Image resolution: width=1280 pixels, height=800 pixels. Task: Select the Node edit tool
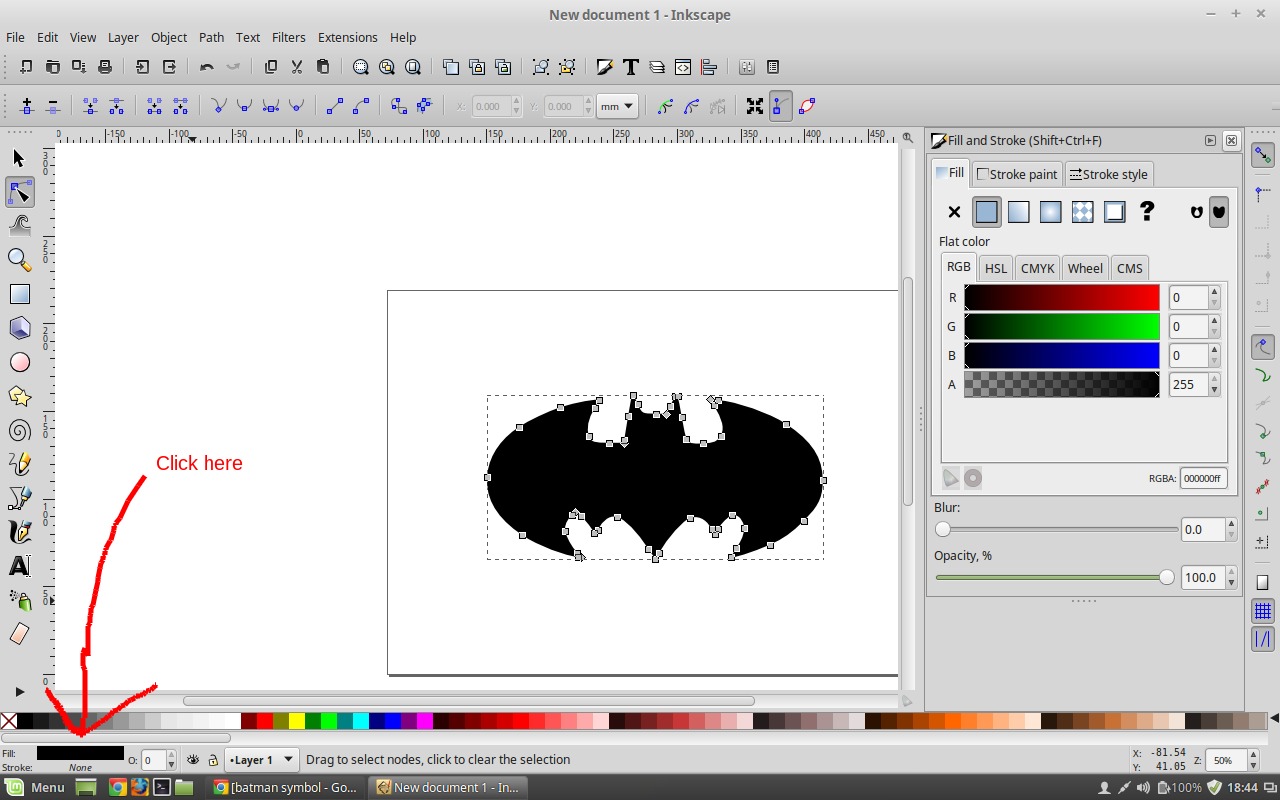tap(19, 192)
